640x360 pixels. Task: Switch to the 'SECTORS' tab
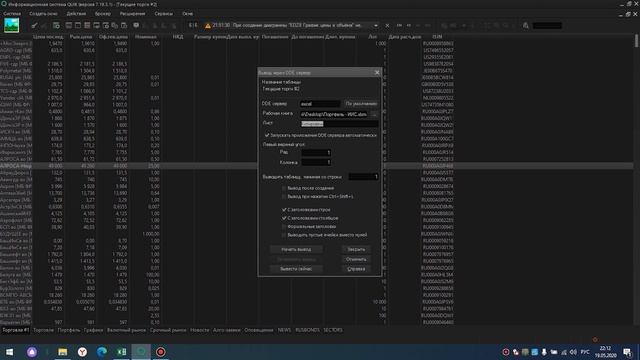pos(333,330)
